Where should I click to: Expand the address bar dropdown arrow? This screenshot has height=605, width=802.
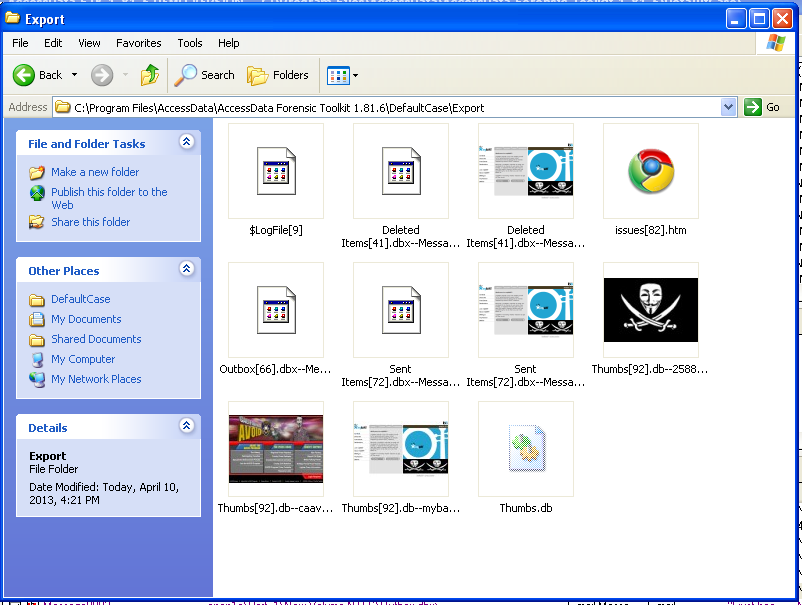click(728, 107)
